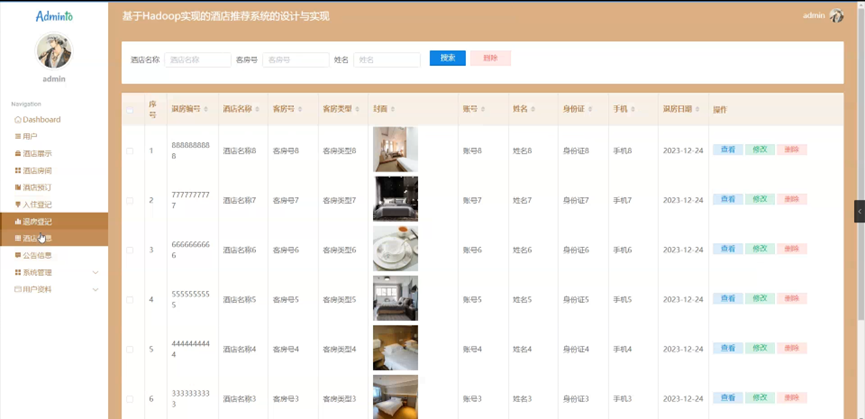Open the 酒店信息 menu item
Image resolution: width=865 pixels, height=419 pixels.
54,238
